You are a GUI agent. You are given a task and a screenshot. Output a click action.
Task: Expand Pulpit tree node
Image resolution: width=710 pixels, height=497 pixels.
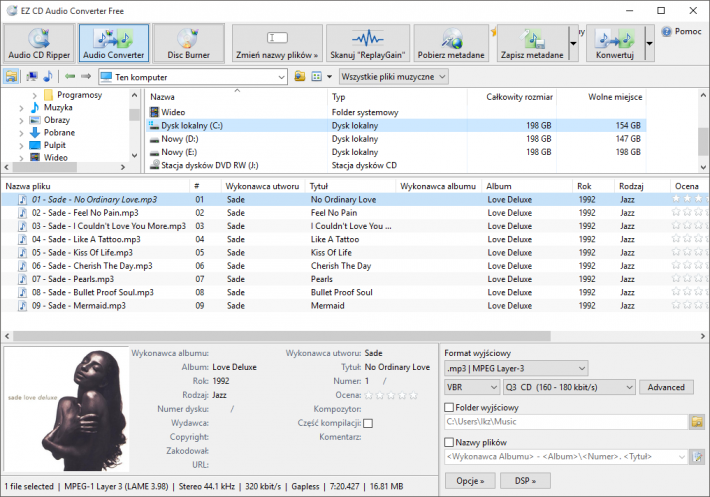(21, 146)
